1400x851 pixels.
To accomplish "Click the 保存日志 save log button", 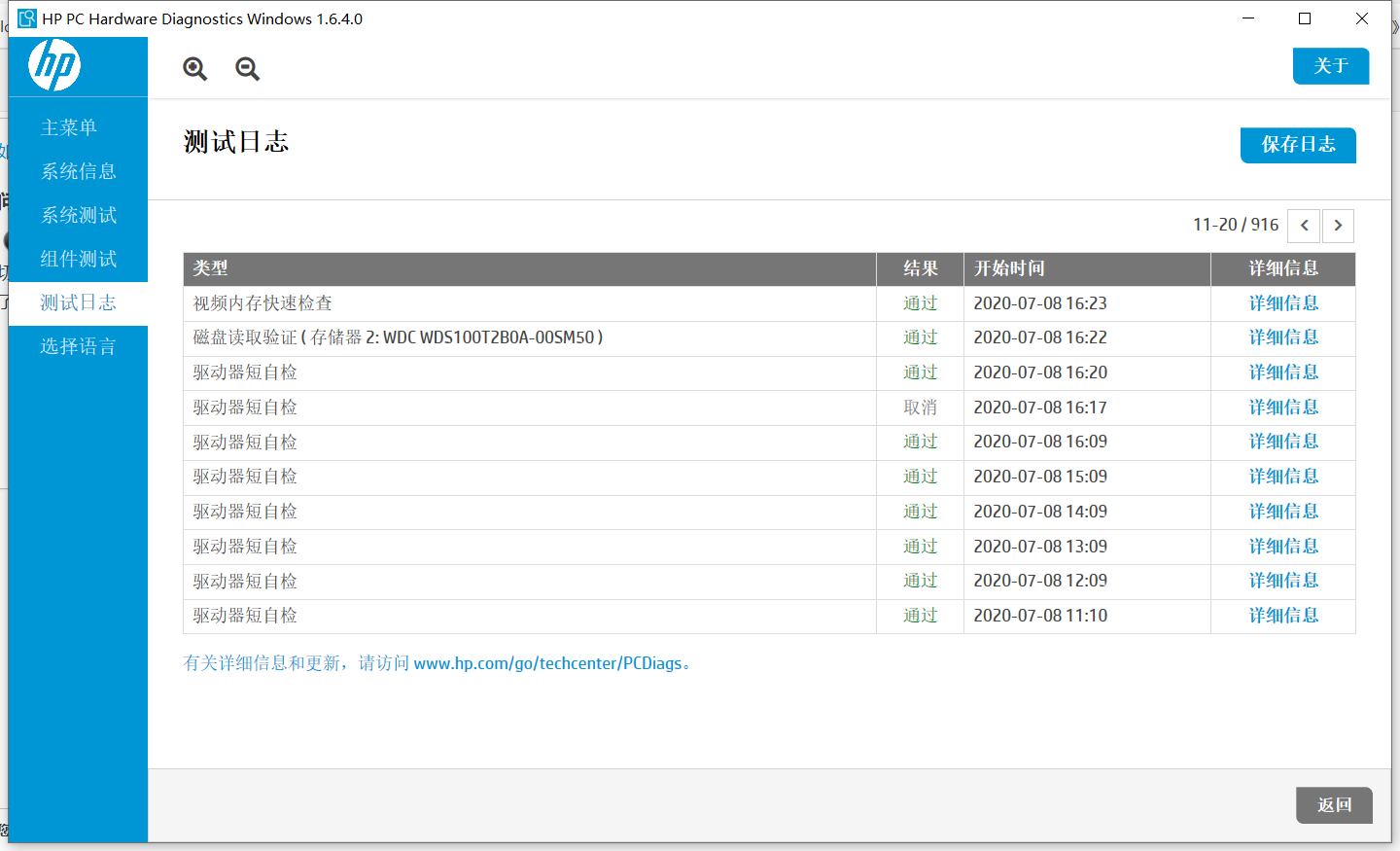I will point(1298,145).
